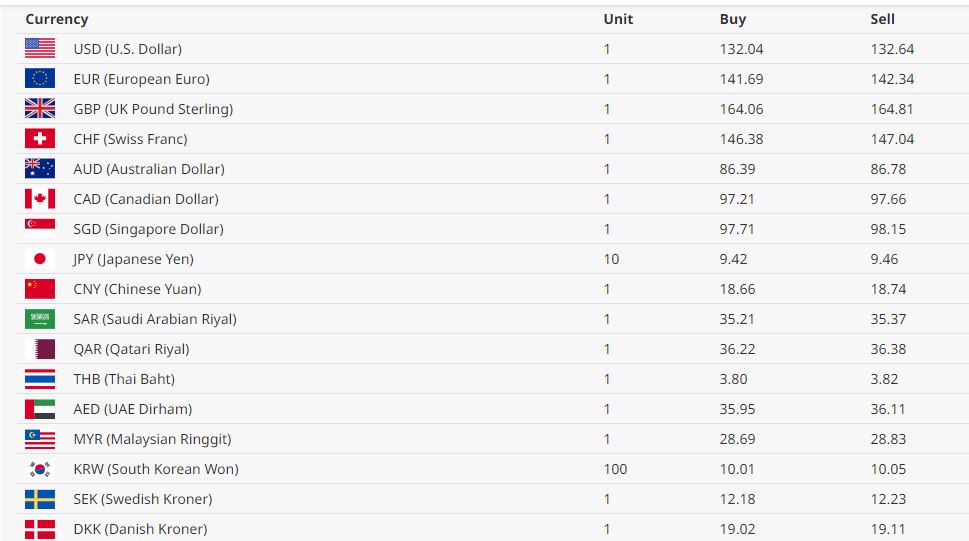Screen dimensions: 969x541
Task: Click the Buy column header
Action: click(732, 19)
